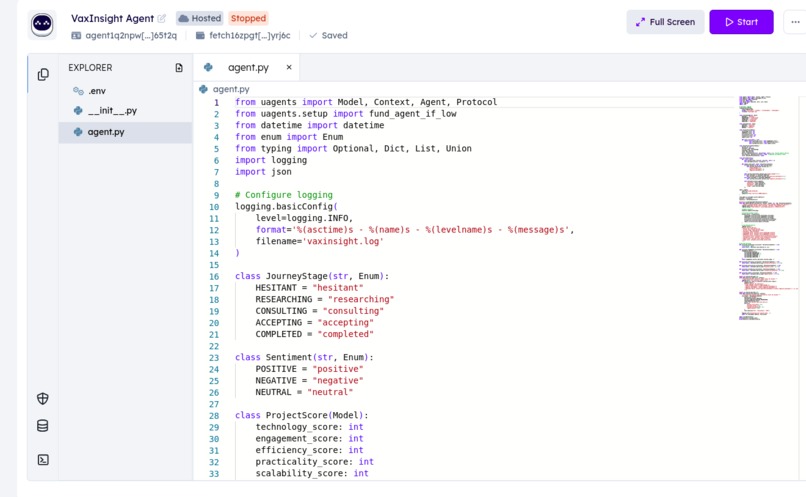The width and height of the screenshot is (806, 497).
Task: Click the VaxInsight agent avatar icon
Action: click(42, 24)
